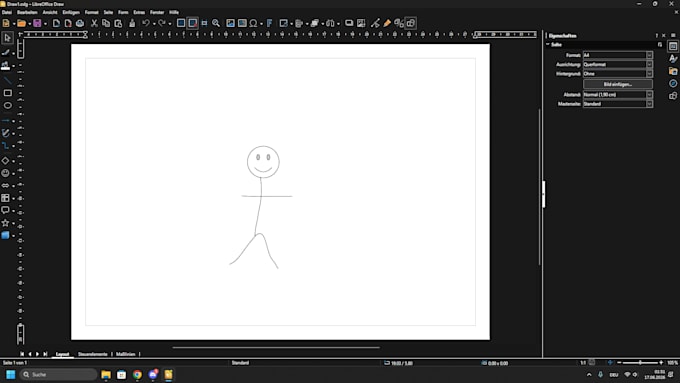Undo the last action
This screenshot has width=680, height=383.
[x=146, y=23]
